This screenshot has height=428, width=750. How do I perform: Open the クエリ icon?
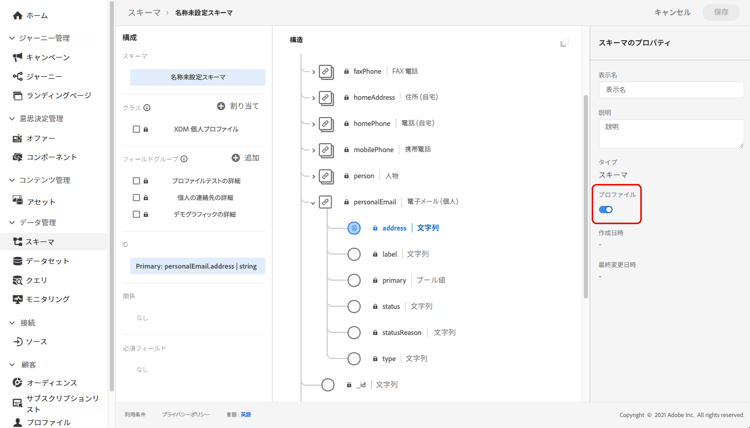[18, 280]
